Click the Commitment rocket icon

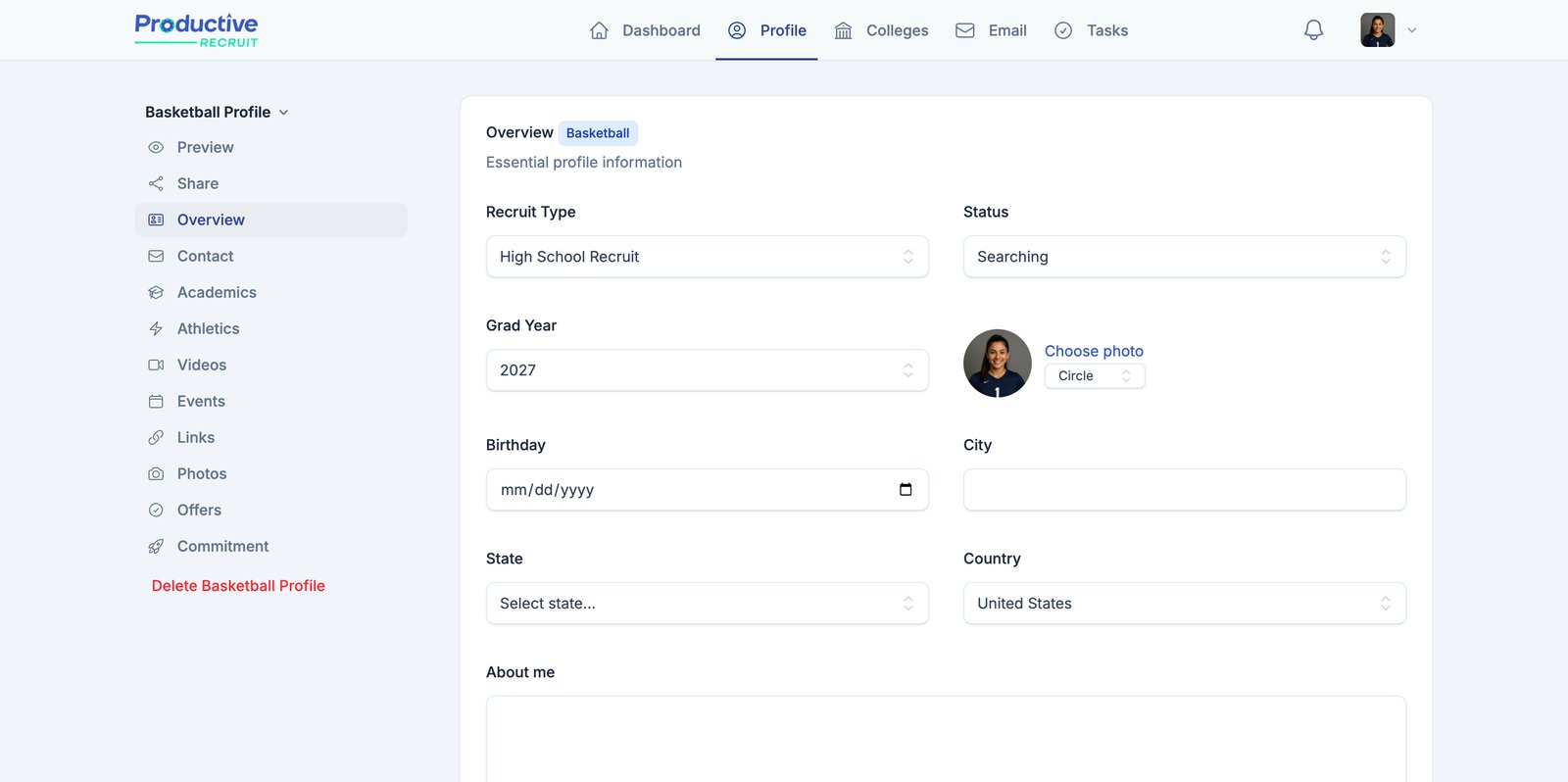tap(156, 547)
